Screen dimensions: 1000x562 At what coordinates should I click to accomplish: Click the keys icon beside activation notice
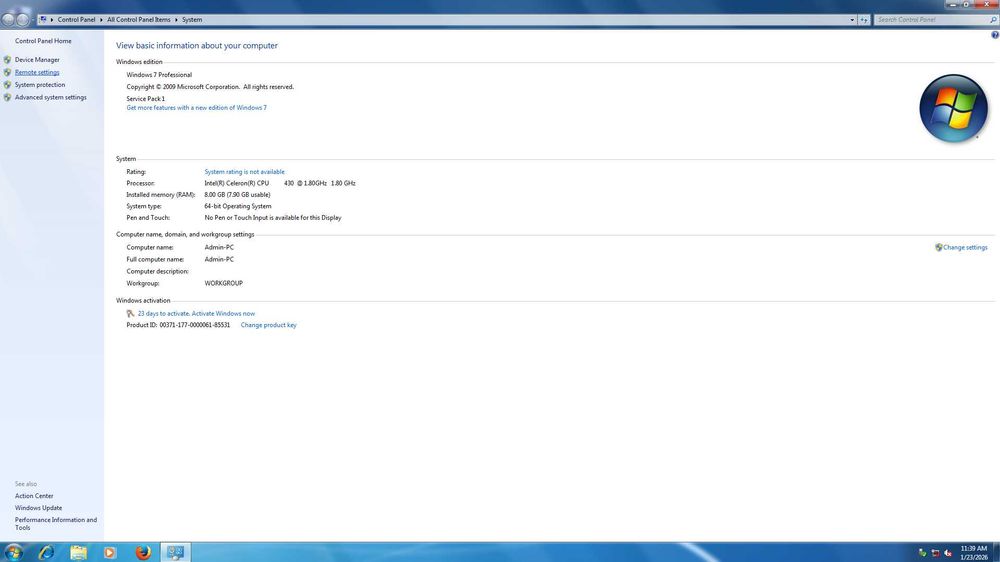pyautogui.click(x=130, y=313)
